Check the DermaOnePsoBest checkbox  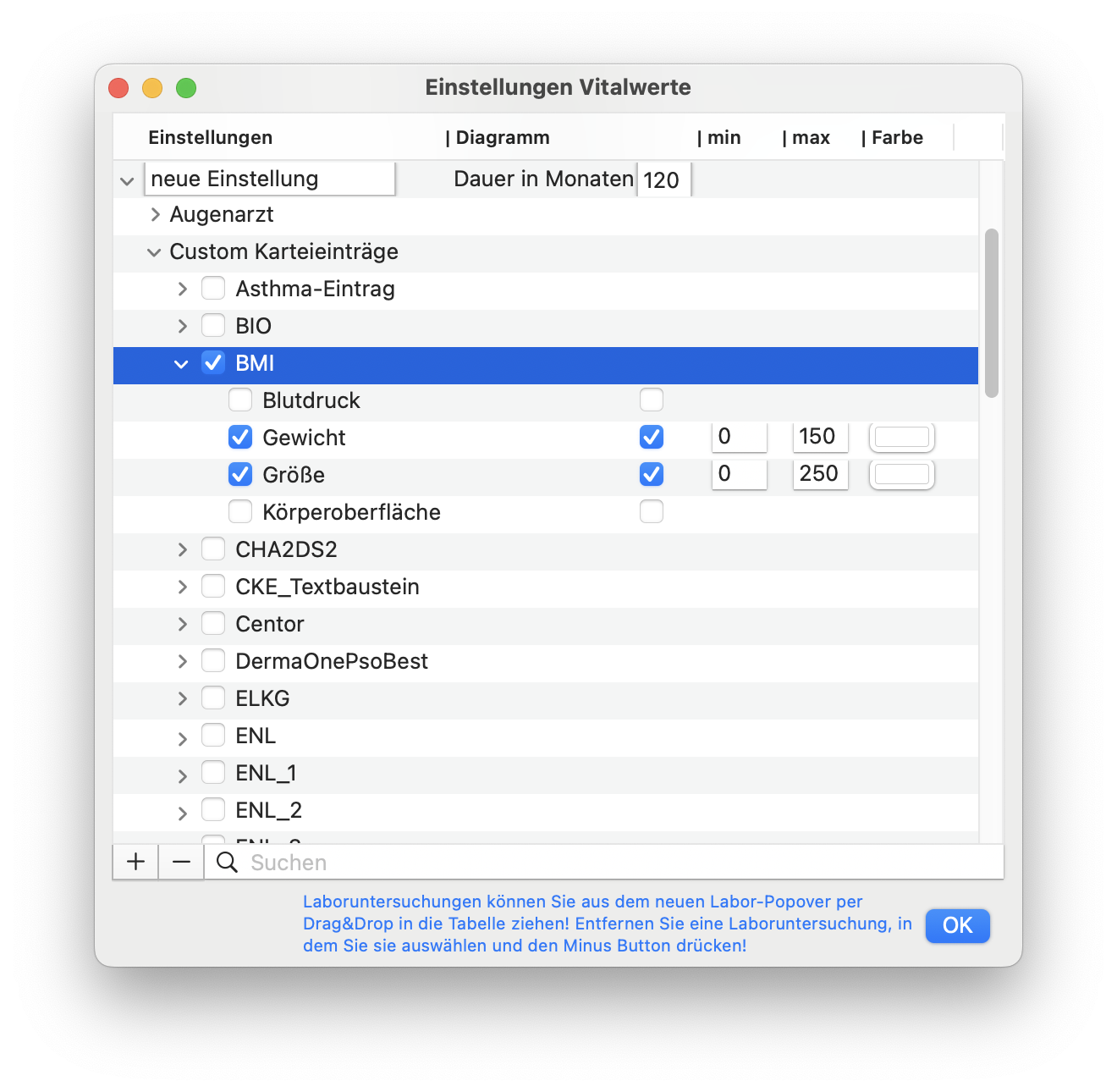[213, 661]
